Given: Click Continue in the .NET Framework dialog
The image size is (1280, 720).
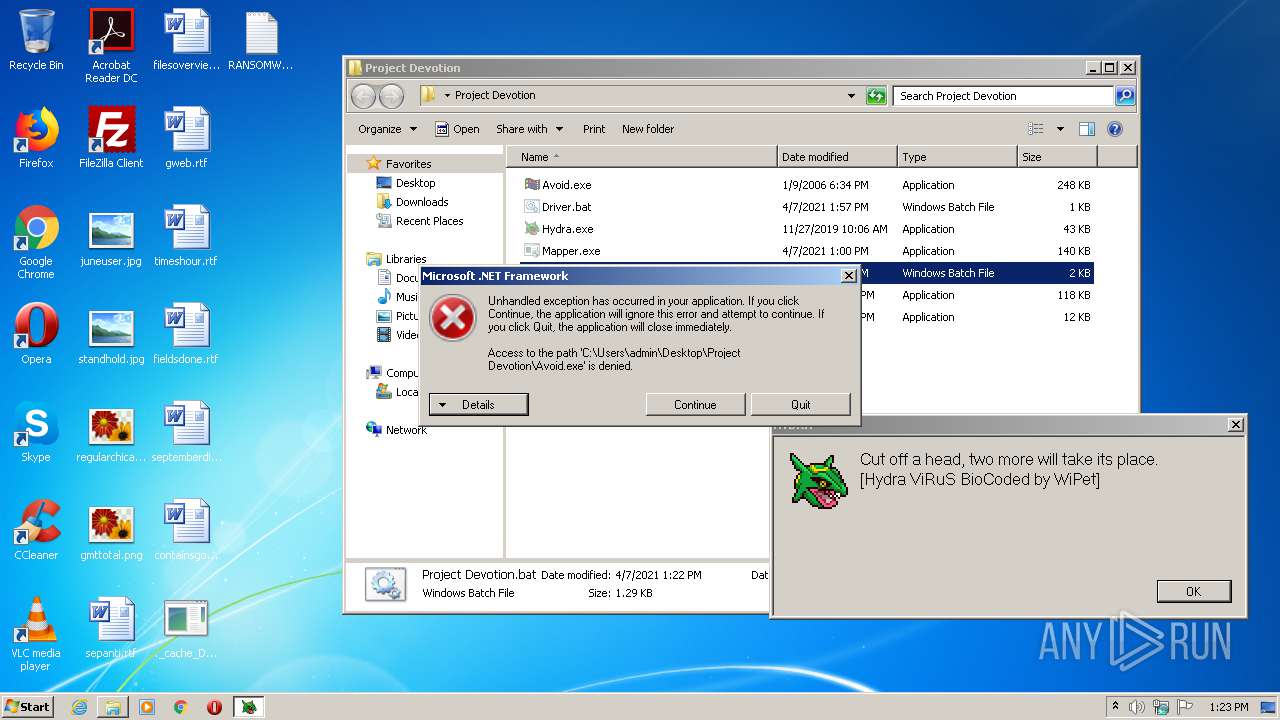Looking at the screenshot, I should 695,405.
